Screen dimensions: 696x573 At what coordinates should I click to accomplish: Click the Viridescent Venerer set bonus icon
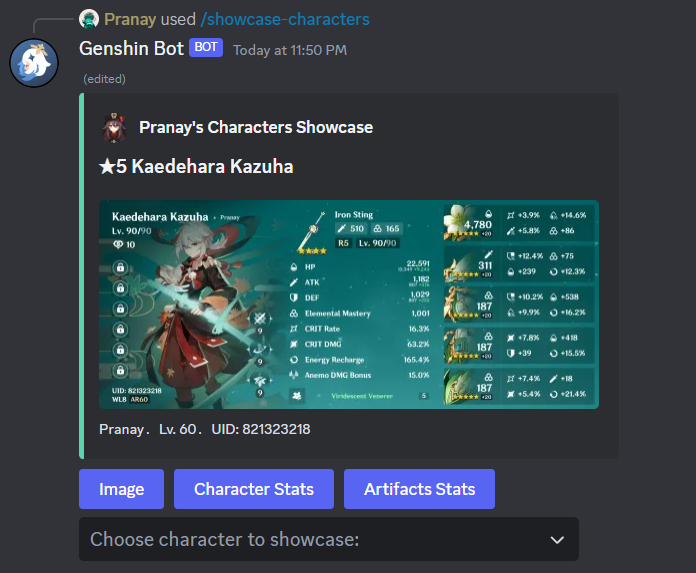(x=297, y=395)
